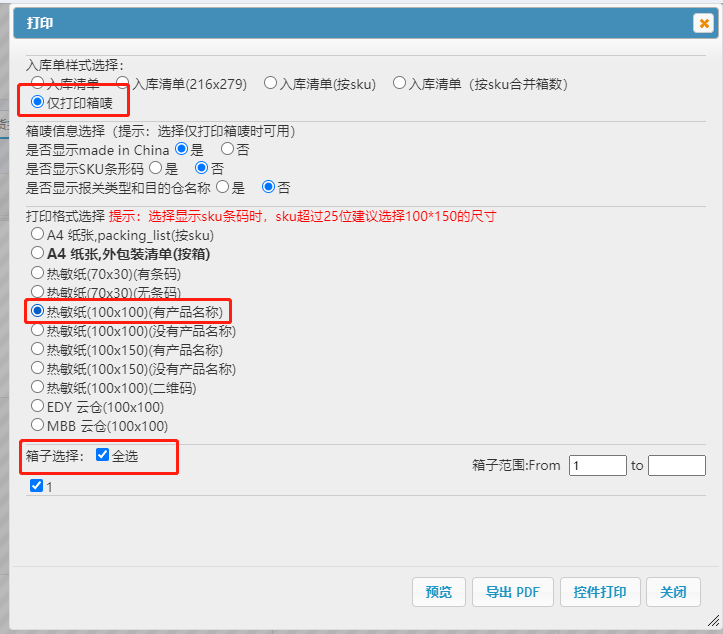Image resolution: width=723 pixels, height=634 pixels.
Task: Click the box range From input field
Action: click(x=596, y=465)
